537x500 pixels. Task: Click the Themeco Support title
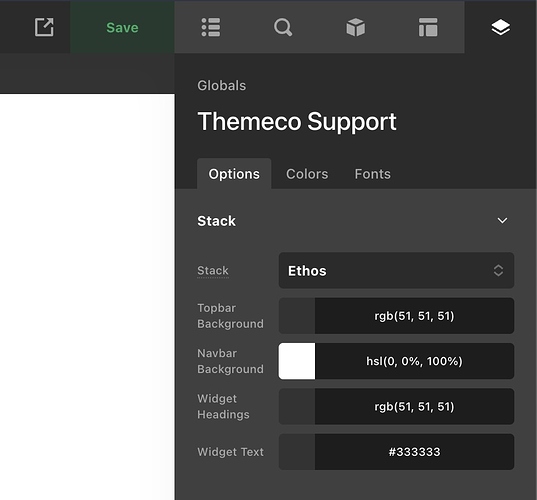297,122
